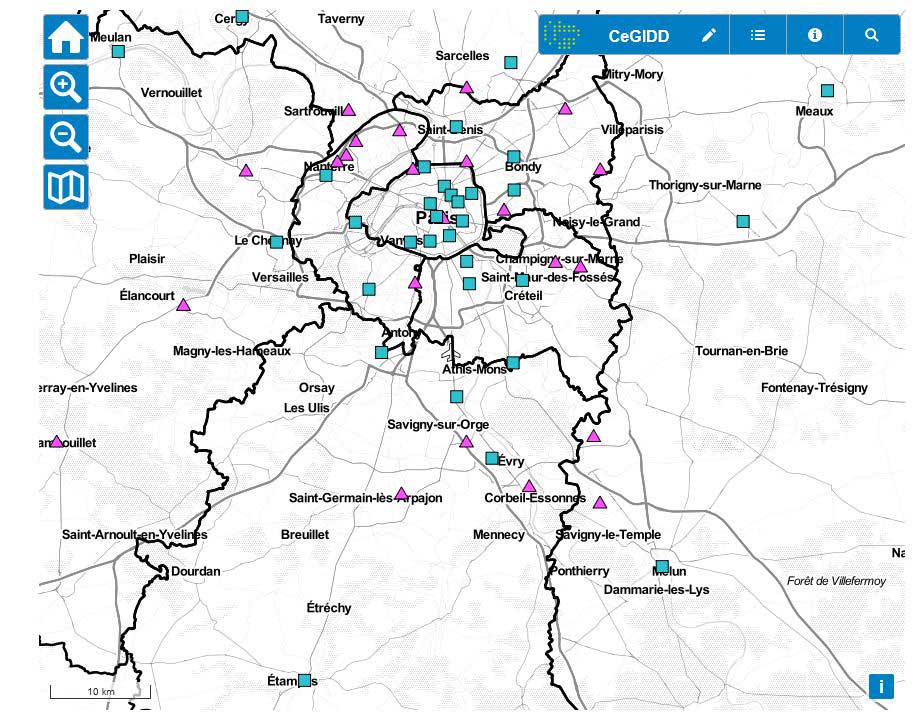Select teal square marker below Thorigny-sur-Marne
This screenshot has width=923, height=714.
(x=743, y=221)
